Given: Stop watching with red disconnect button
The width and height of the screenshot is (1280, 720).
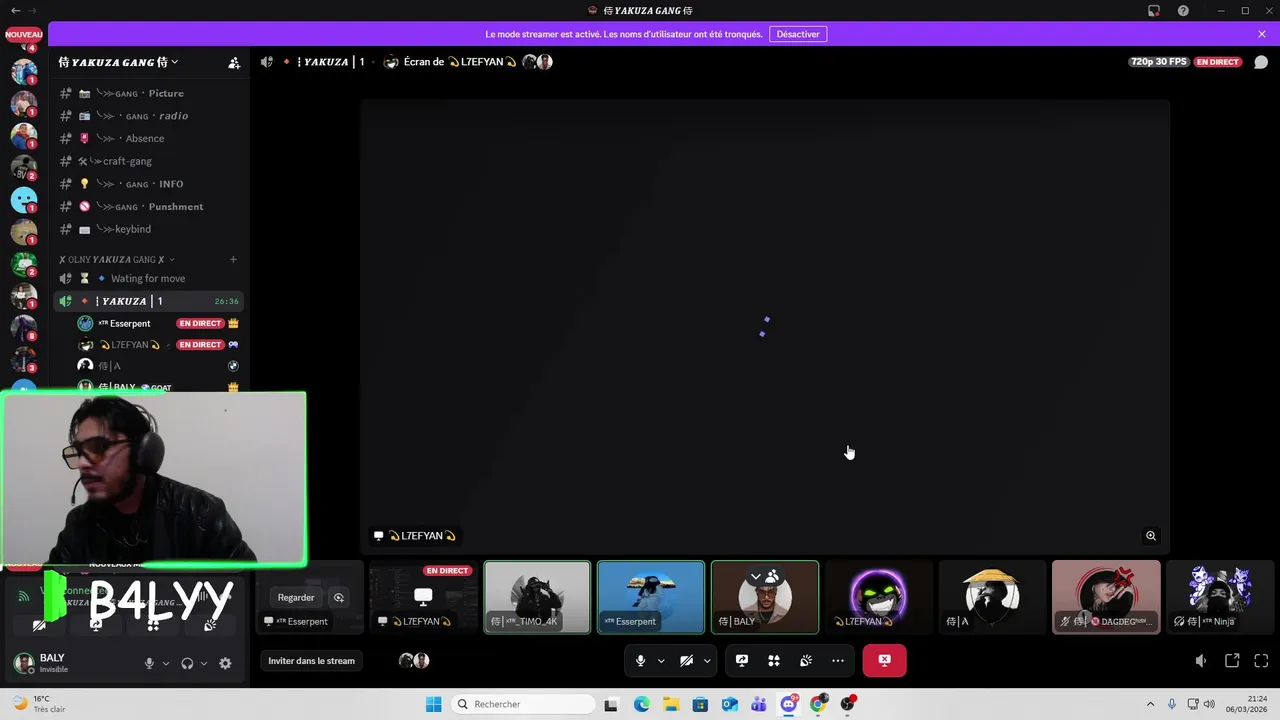Looking at the screenshot, I should click(x=884, y=661).
